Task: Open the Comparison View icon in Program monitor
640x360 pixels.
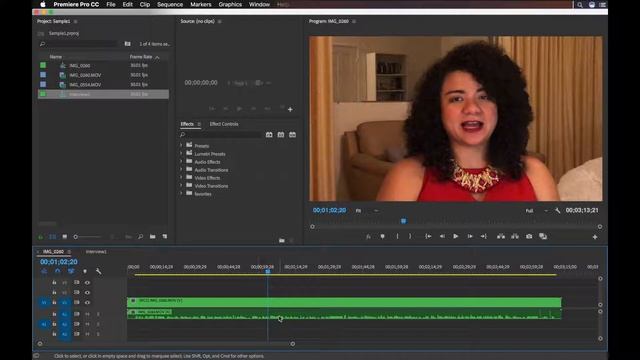Action: [x=543, y=236]
